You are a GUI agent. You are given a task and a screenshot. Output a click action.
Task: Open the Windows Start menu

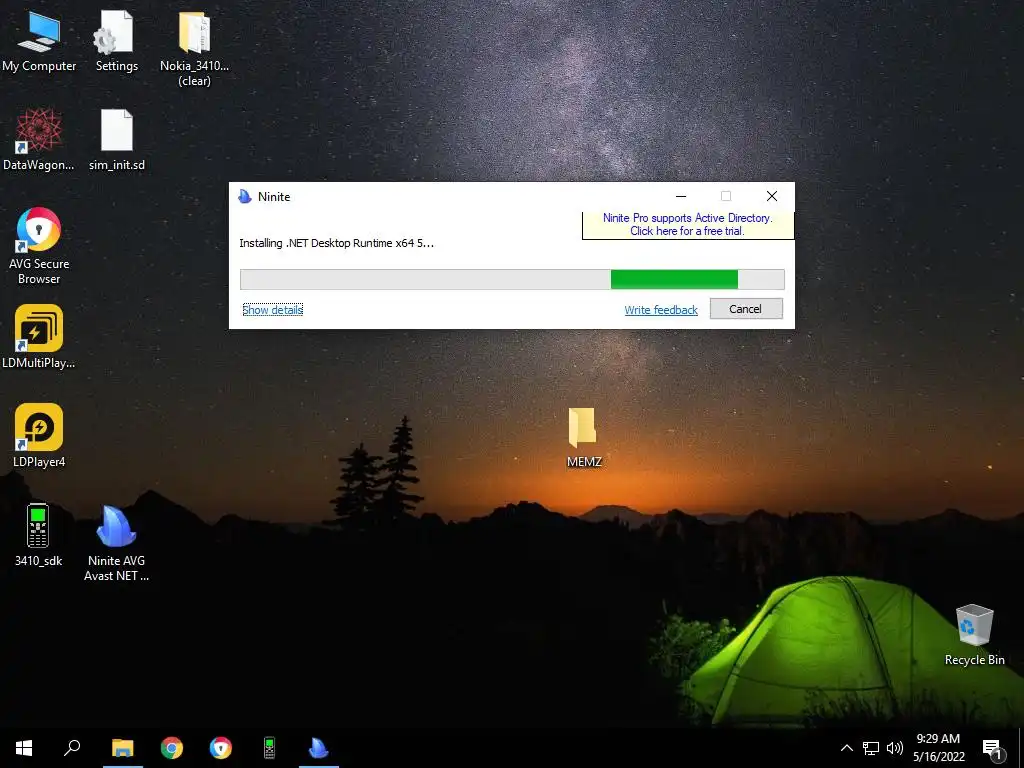[24, 748]
